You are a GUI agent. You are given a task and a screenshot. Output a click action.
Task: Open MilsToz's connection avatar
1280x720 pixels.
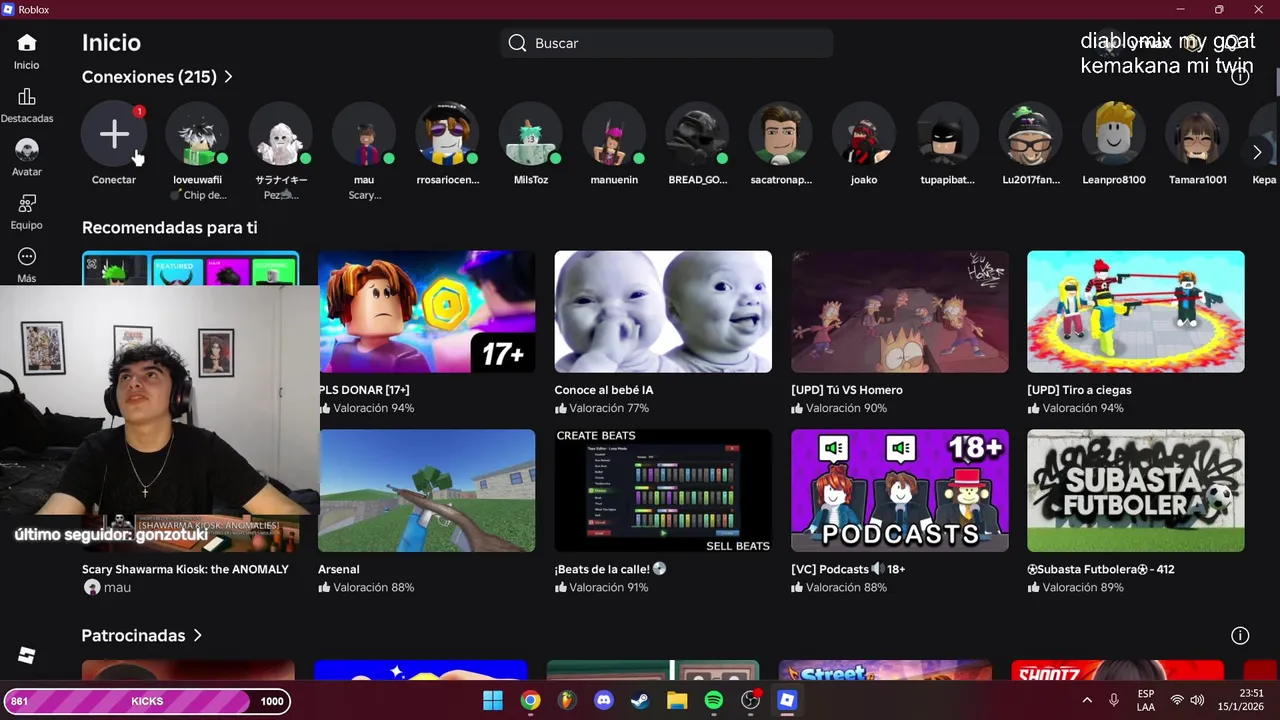[531, 134]
